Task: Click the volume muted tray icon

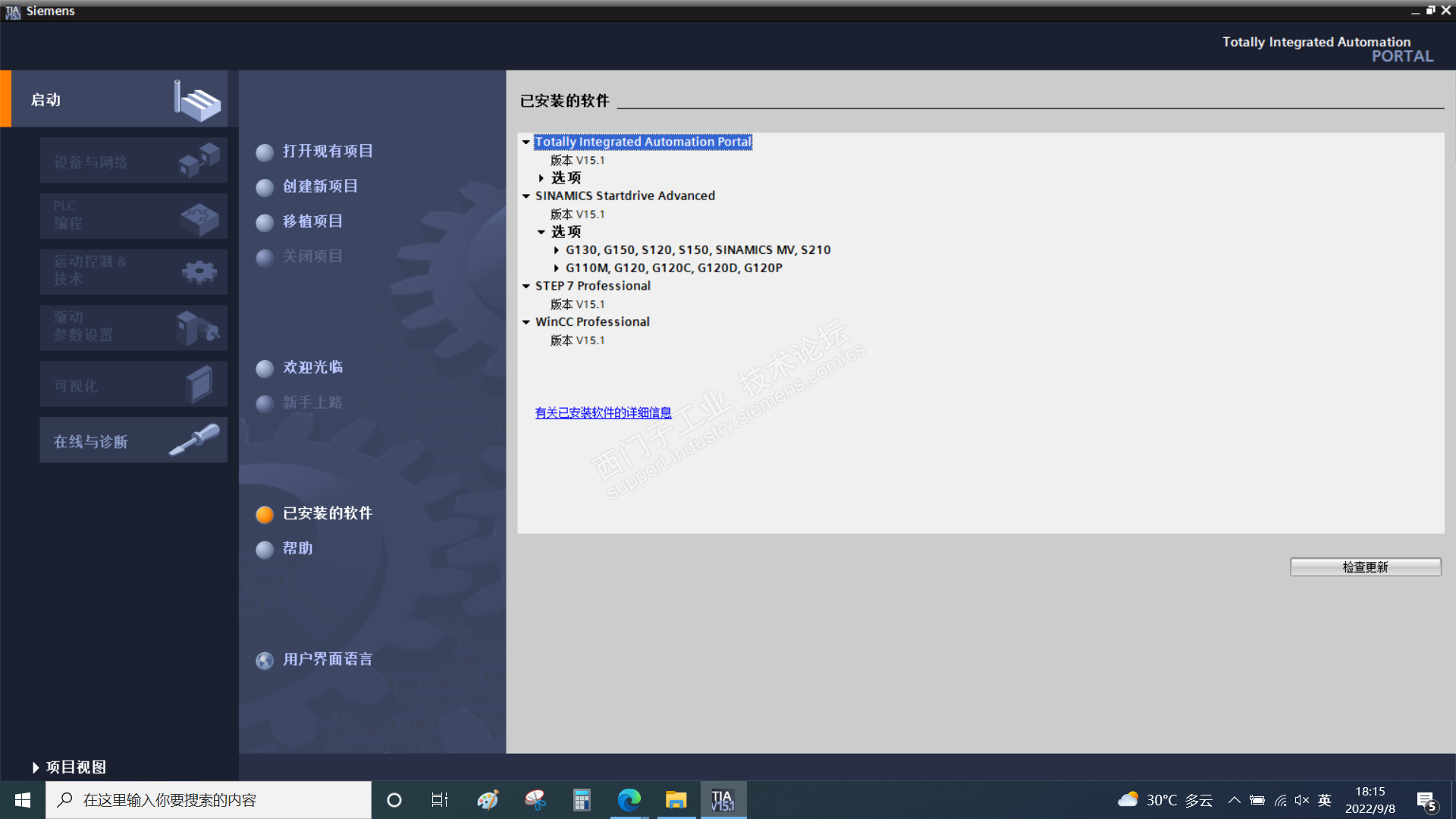Action: (1302, 800)
